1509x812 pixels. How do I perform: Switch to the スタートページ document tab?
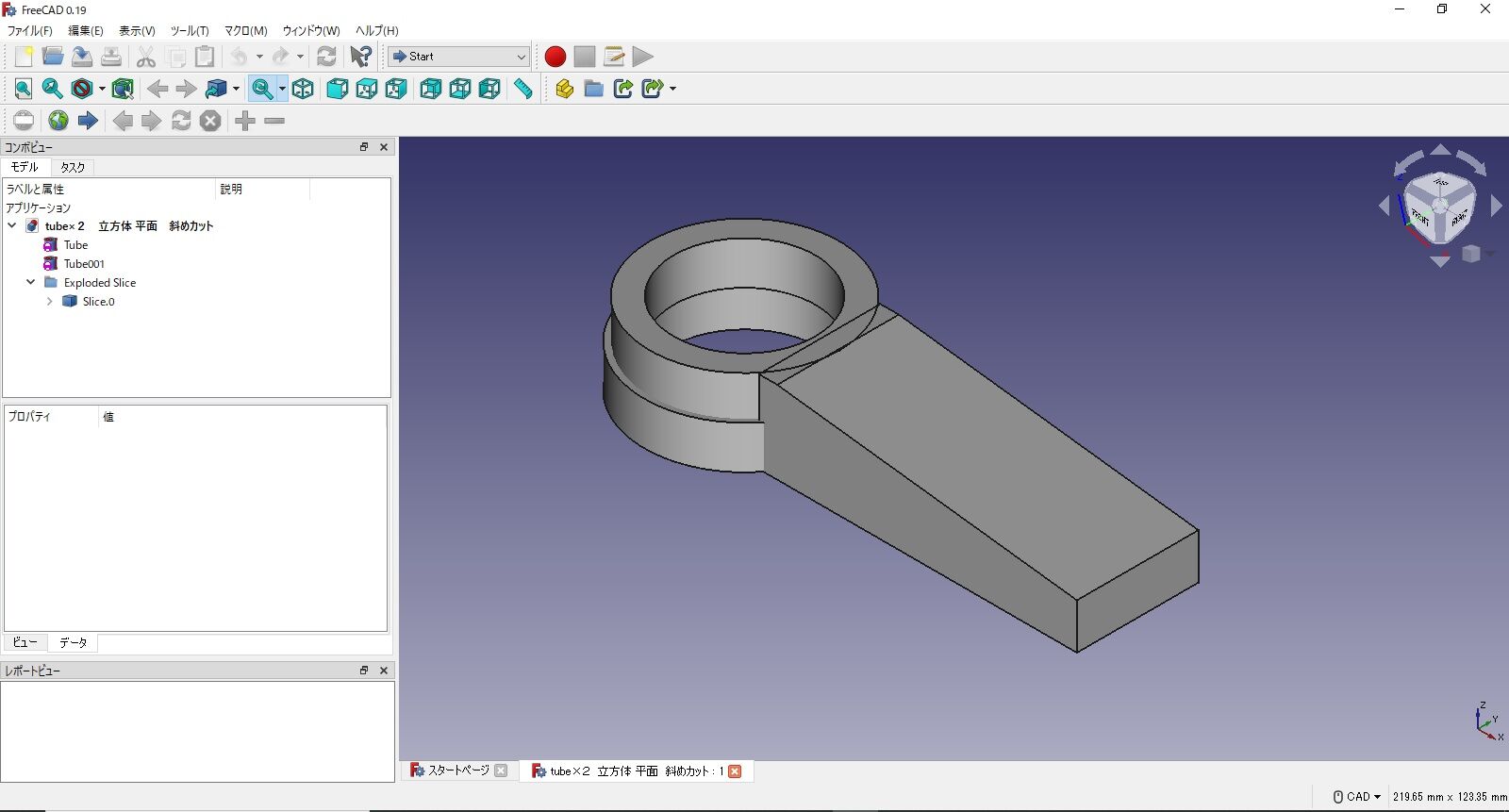point(458,771)
